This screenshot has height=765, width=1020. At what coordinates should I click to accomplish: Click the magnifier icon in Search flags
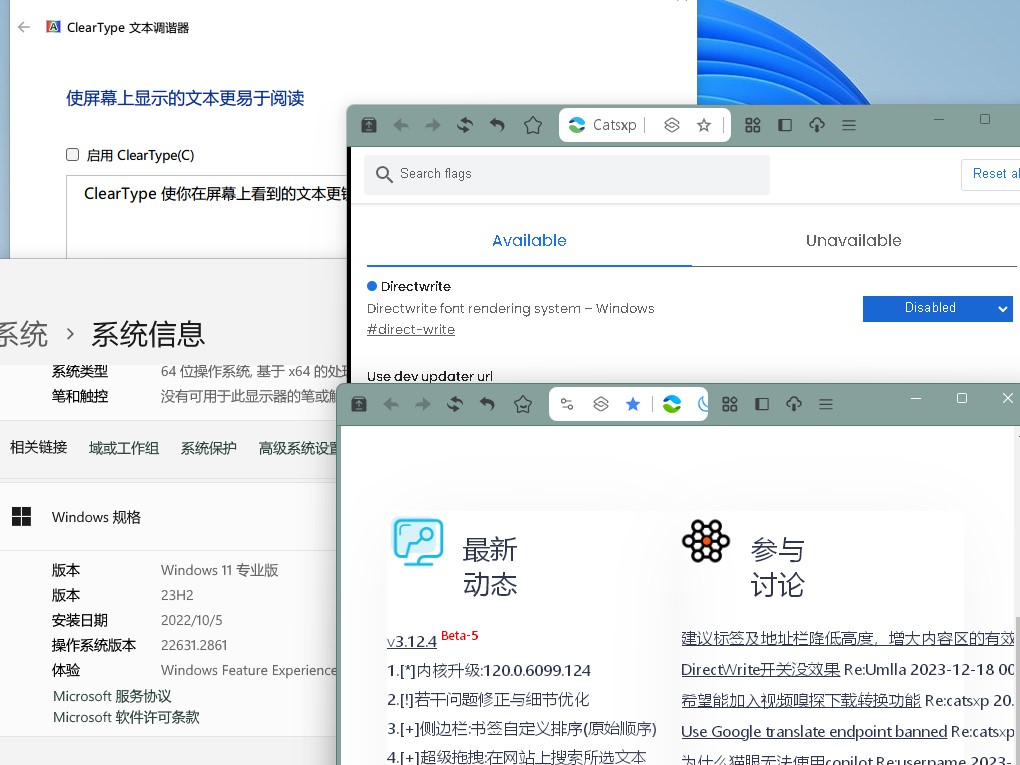click(384, 174)
